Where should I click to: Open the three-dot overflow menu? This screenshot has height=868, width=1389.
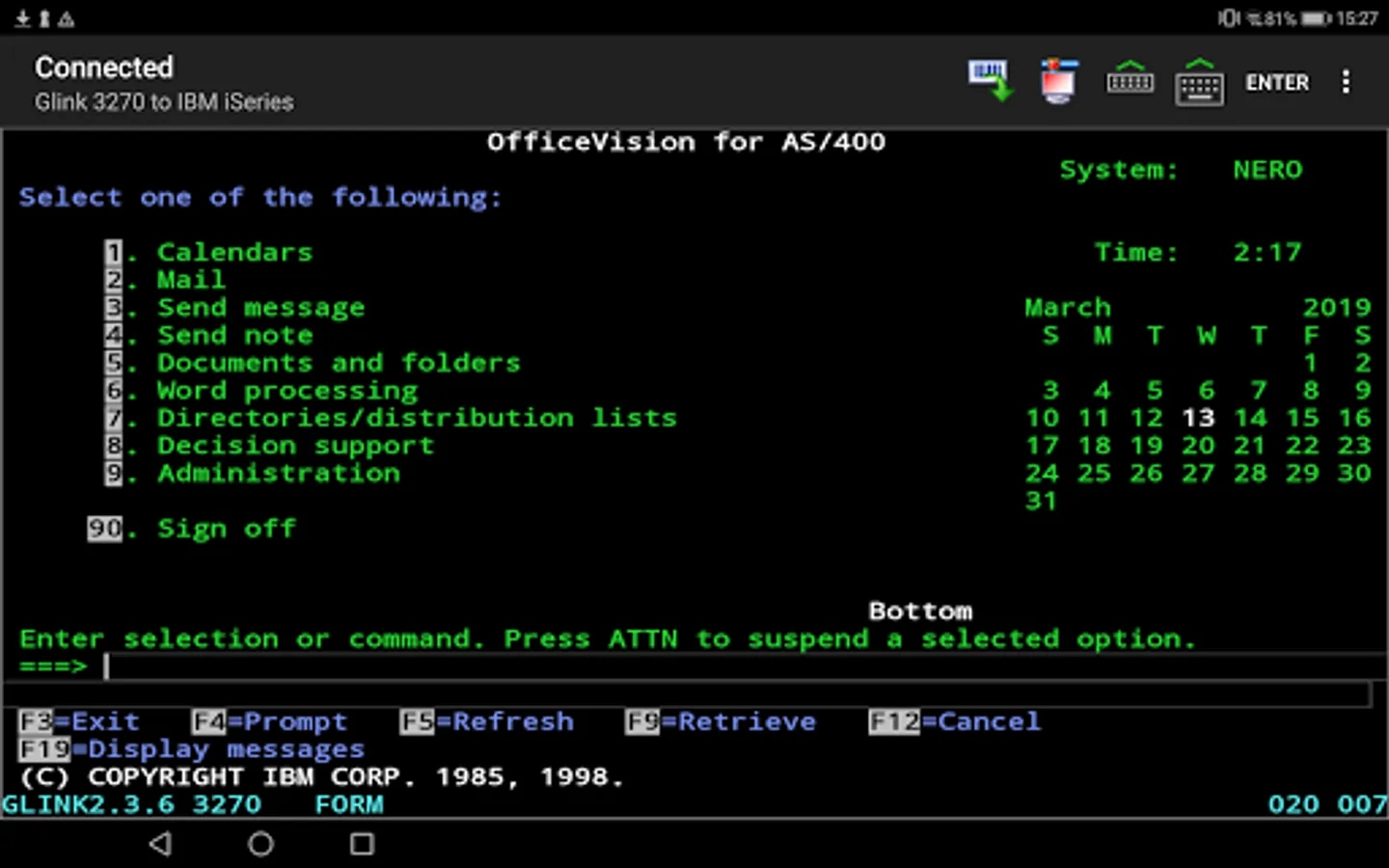[1346, 82]
